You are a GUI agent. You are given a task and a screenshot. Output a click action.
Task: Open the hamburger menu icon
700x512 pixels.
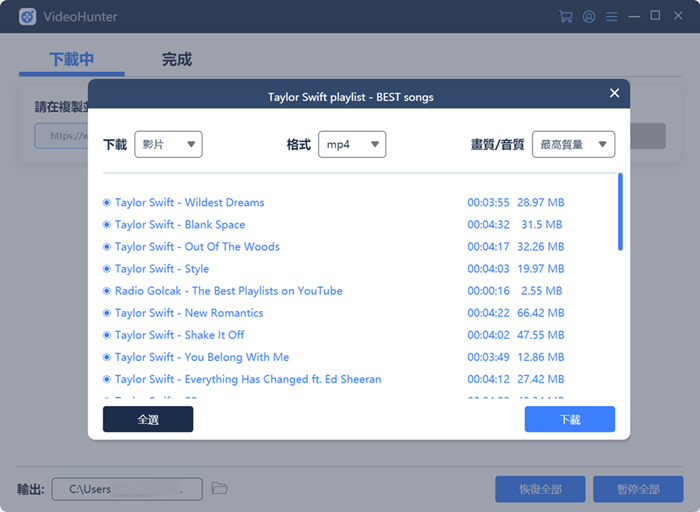tap(612, 17)
